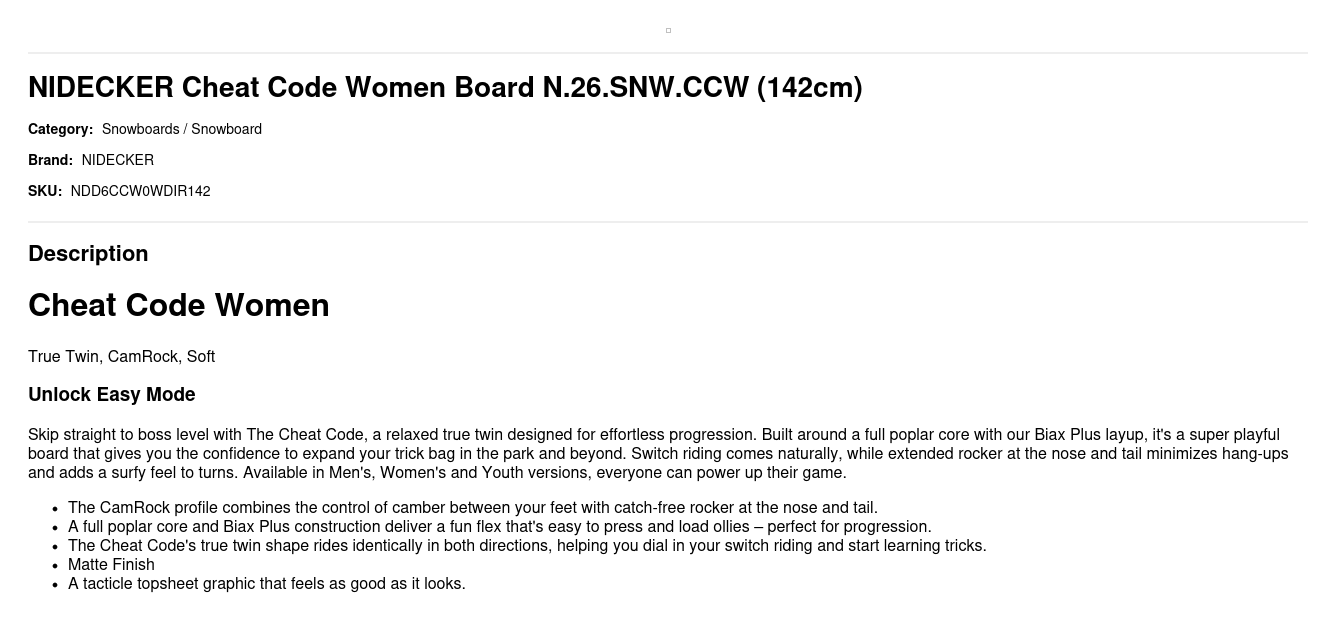1328x639 pixels.
Task: Click the horizontal divider above the Description heading
Action: click(668, 222)
